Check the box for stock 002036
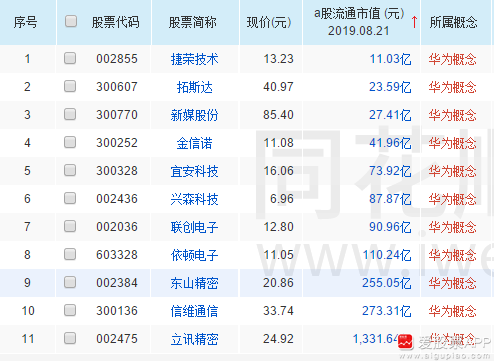This screenshot has height=361, width=494. point(70,226)
